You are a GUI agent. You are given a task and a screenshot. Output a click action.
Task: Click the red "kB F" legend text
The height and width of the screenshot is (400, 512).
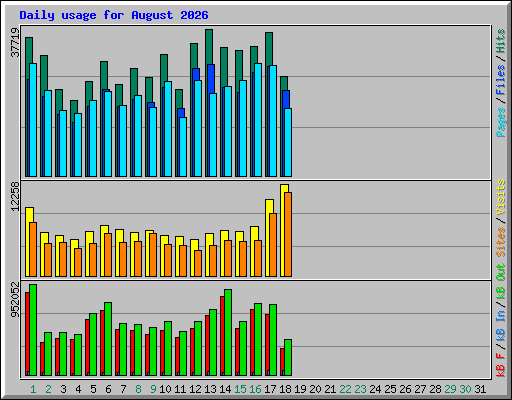[501, 365]
